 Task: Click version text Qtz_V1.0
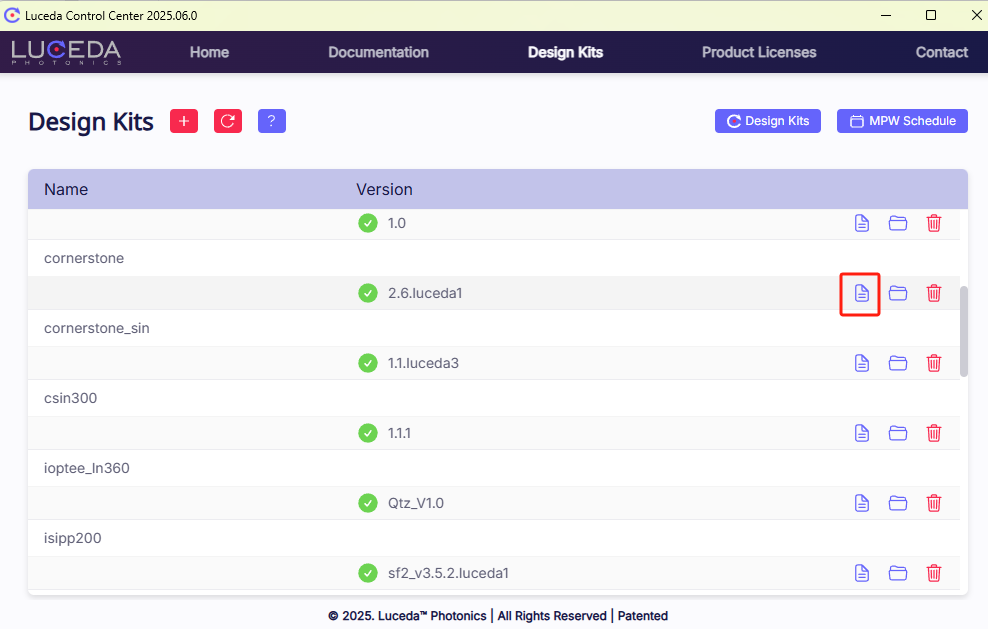click(416, 503)
